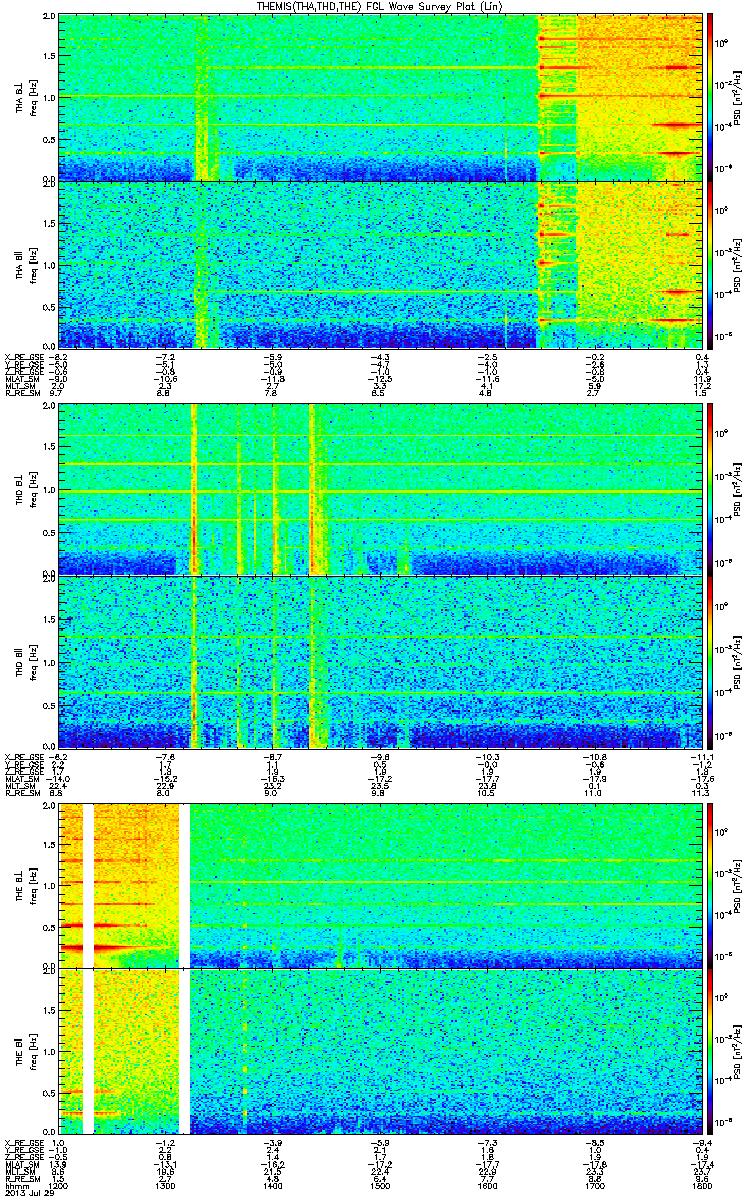Viewport: 750px width, 1200px height.
Task: Click the color bar beside THE B⊥ panel
Action: tap(710, 884)
